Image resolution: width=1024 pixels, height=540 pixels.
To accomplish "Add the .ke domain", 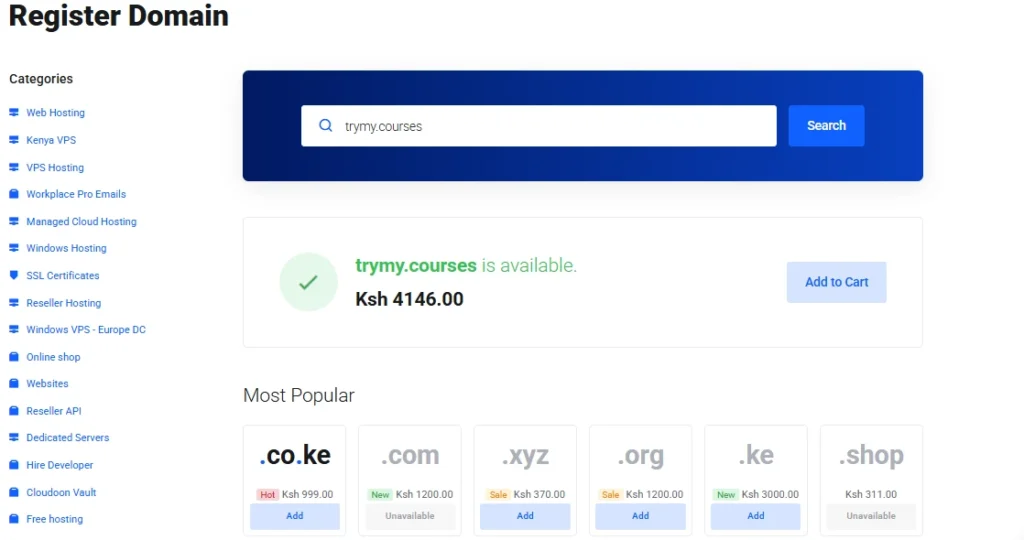I will point(756,516).
